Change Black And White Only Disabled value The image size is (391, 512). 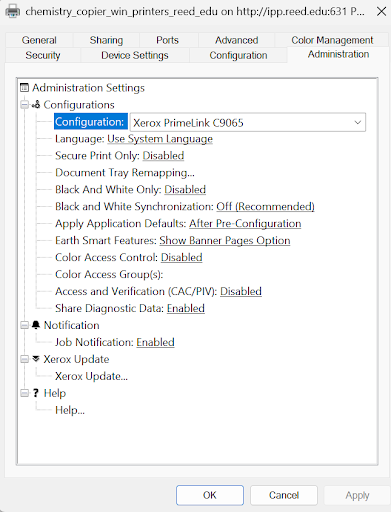tap(185, 190)
